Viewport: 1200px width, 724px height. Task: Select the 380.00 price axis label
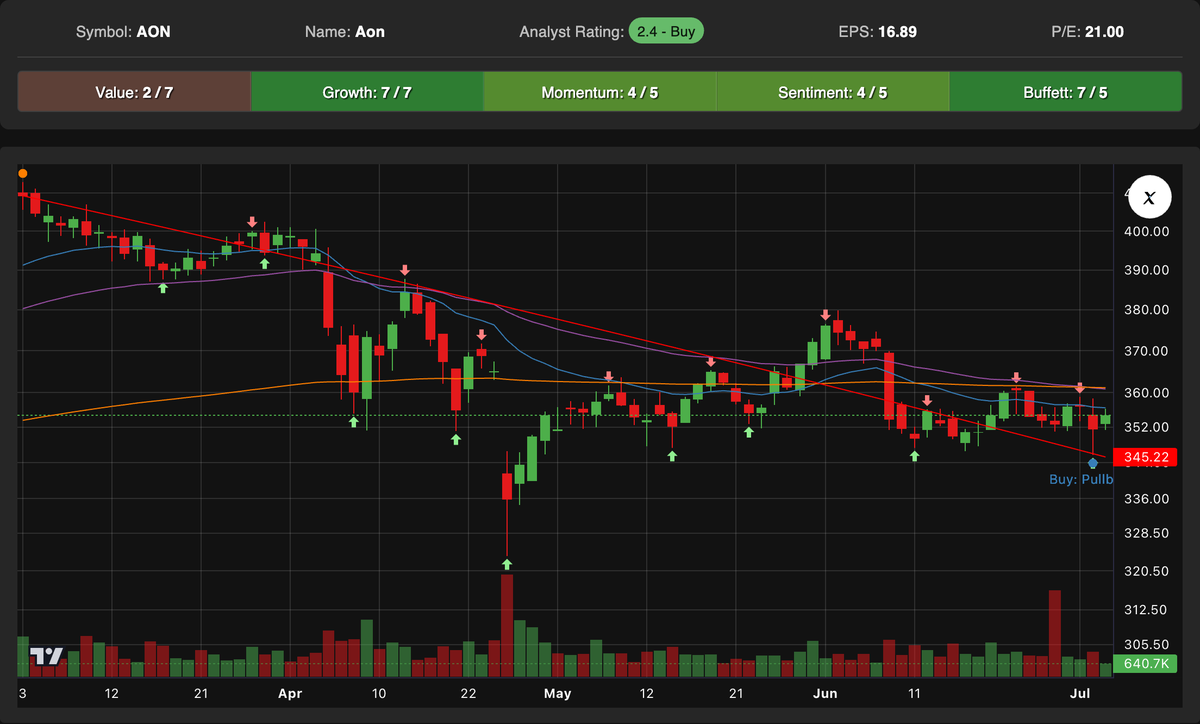click(1147, 310)
